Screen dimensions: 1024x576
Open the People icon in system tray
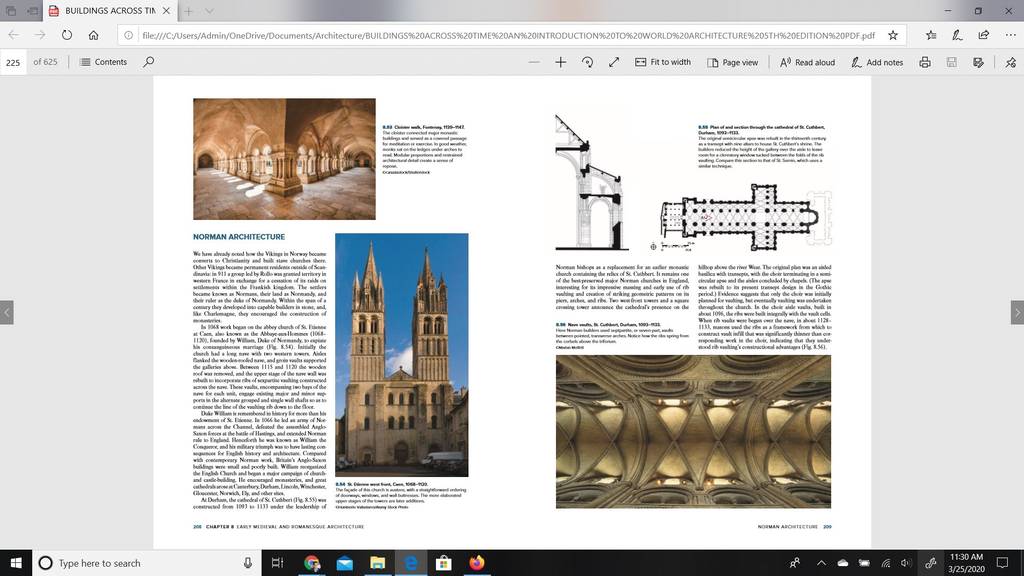[x=795, y=563]
